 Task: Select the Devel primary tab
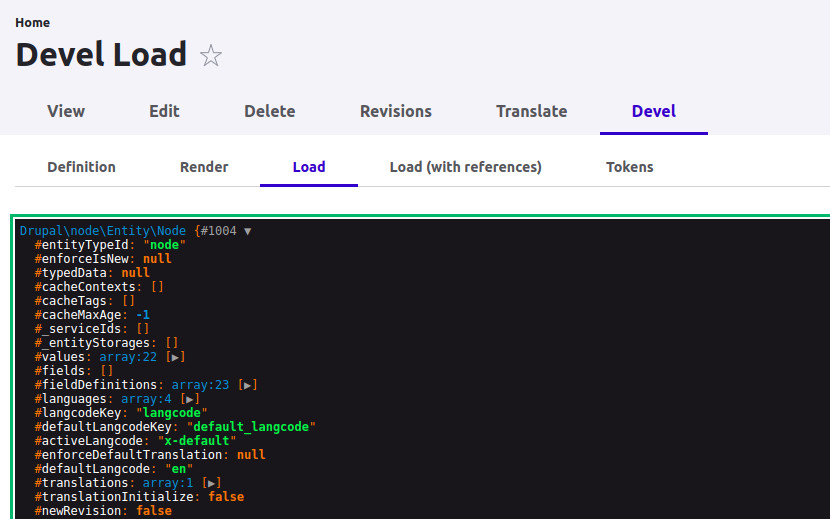pos(654,111)
